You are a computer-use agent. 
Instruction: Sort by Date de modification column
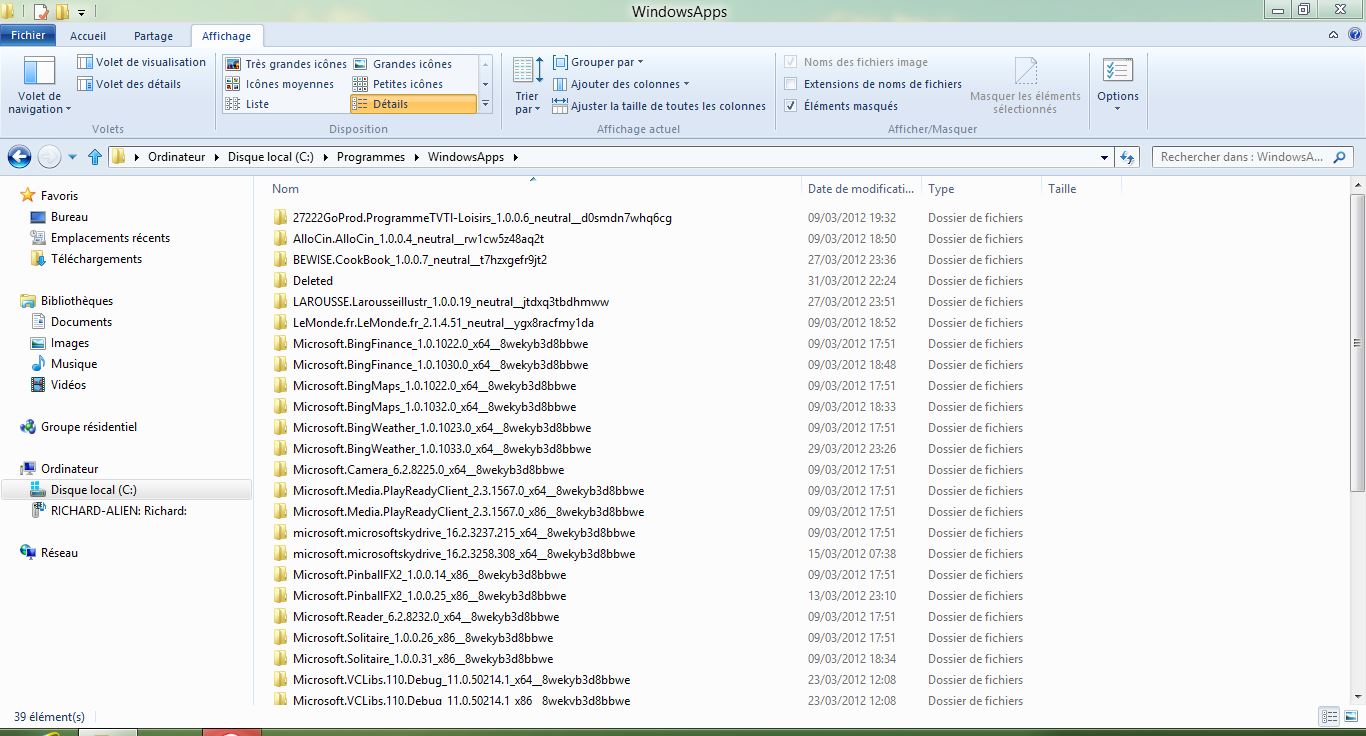point(861,189)
